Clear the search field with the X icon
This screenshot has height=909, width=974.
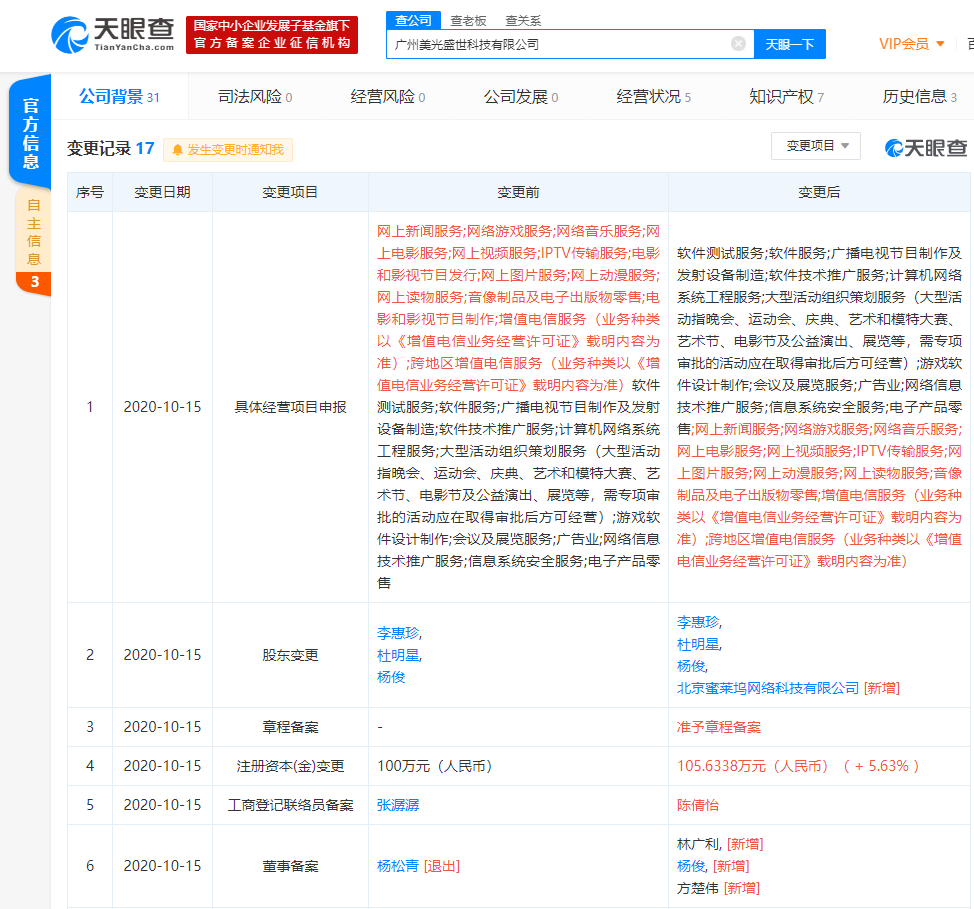click(738, 43)
